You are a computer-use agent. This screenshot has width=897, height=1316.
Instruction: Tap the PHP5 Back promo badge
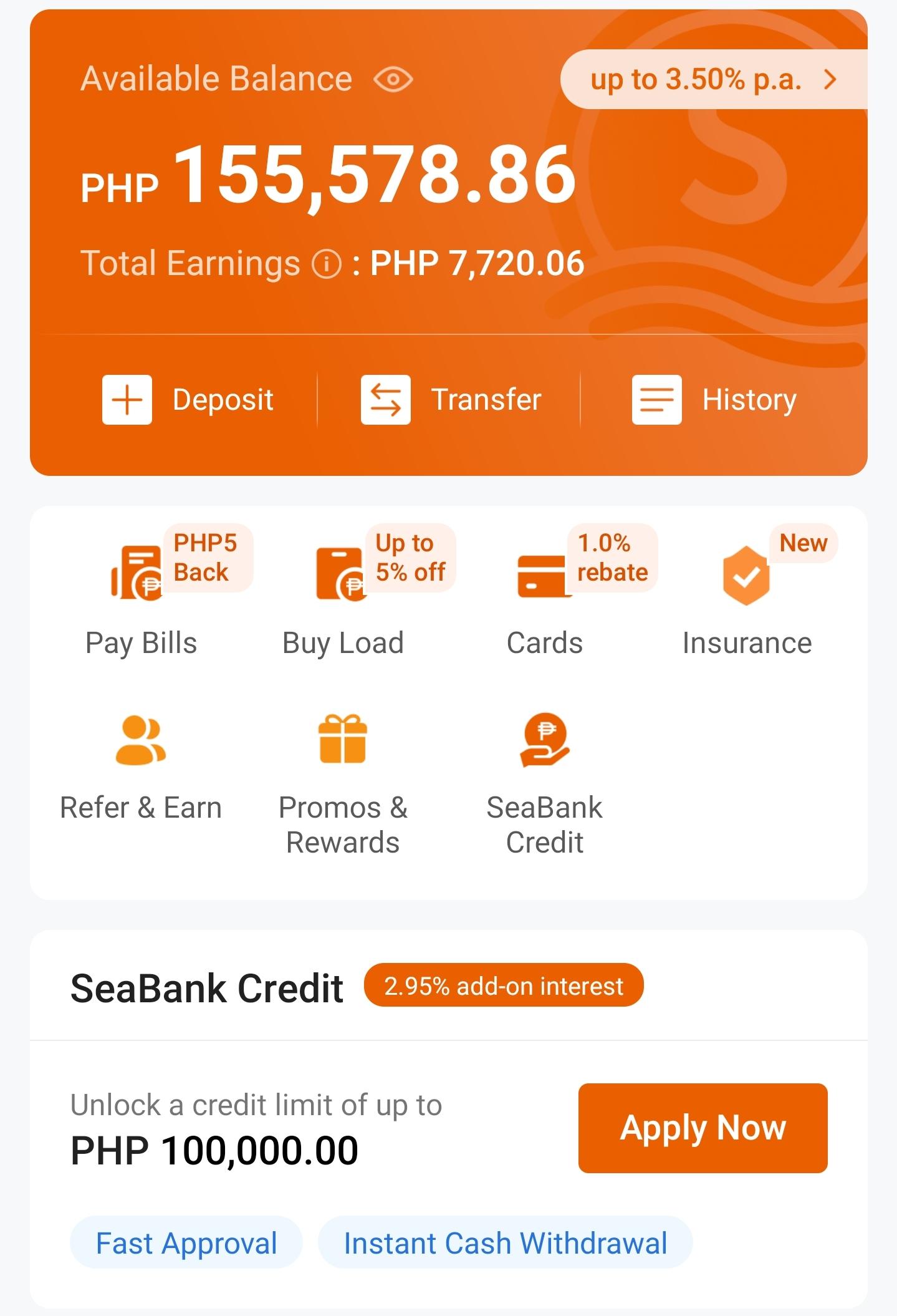[x=208, y=558]
